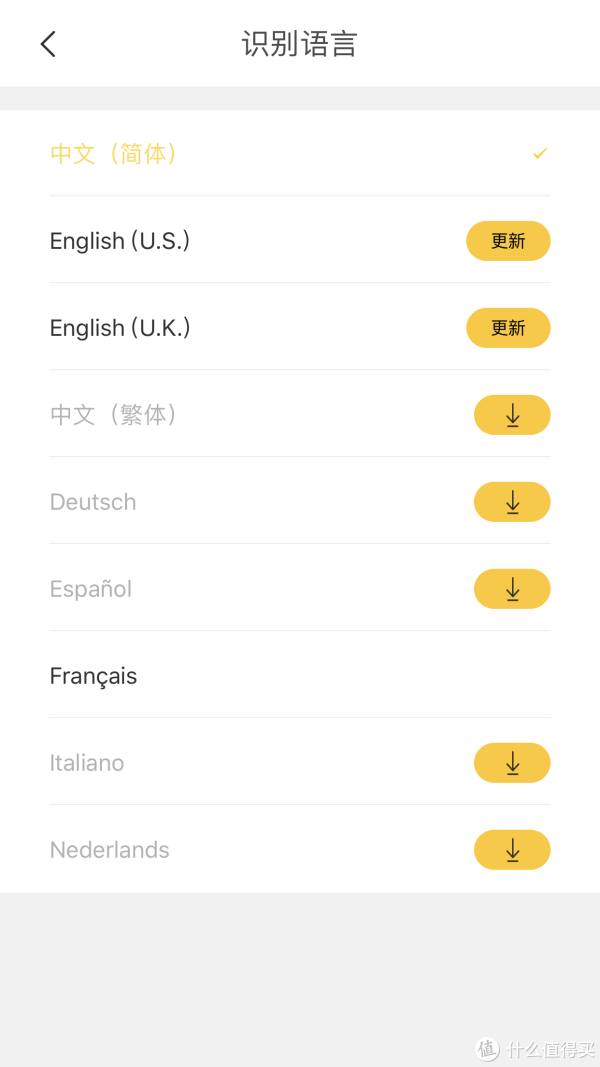
Task: Tap the checkmark next to 中文（简体）
Action: (540, 154)
